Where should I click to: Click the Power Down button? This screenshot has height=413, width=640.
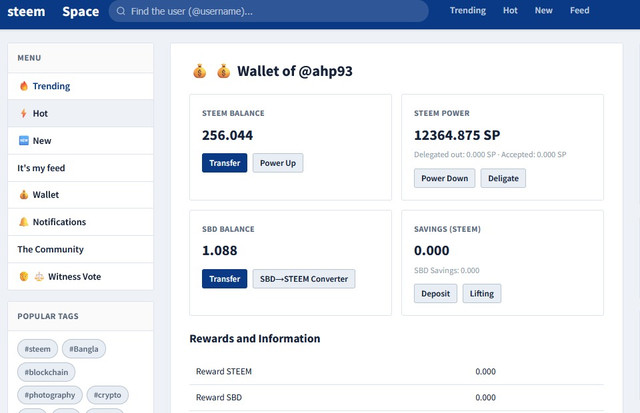coord(444,178)
